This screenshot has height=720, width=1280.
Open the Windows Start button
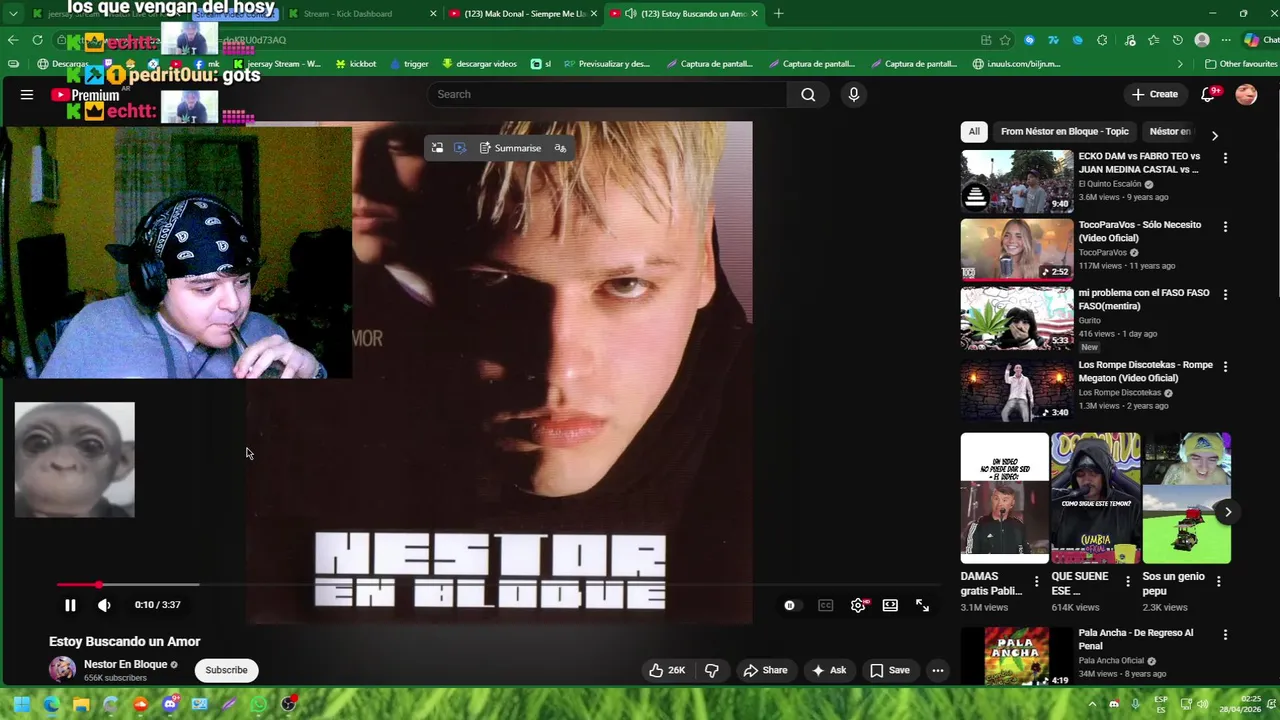click(21, 704)
